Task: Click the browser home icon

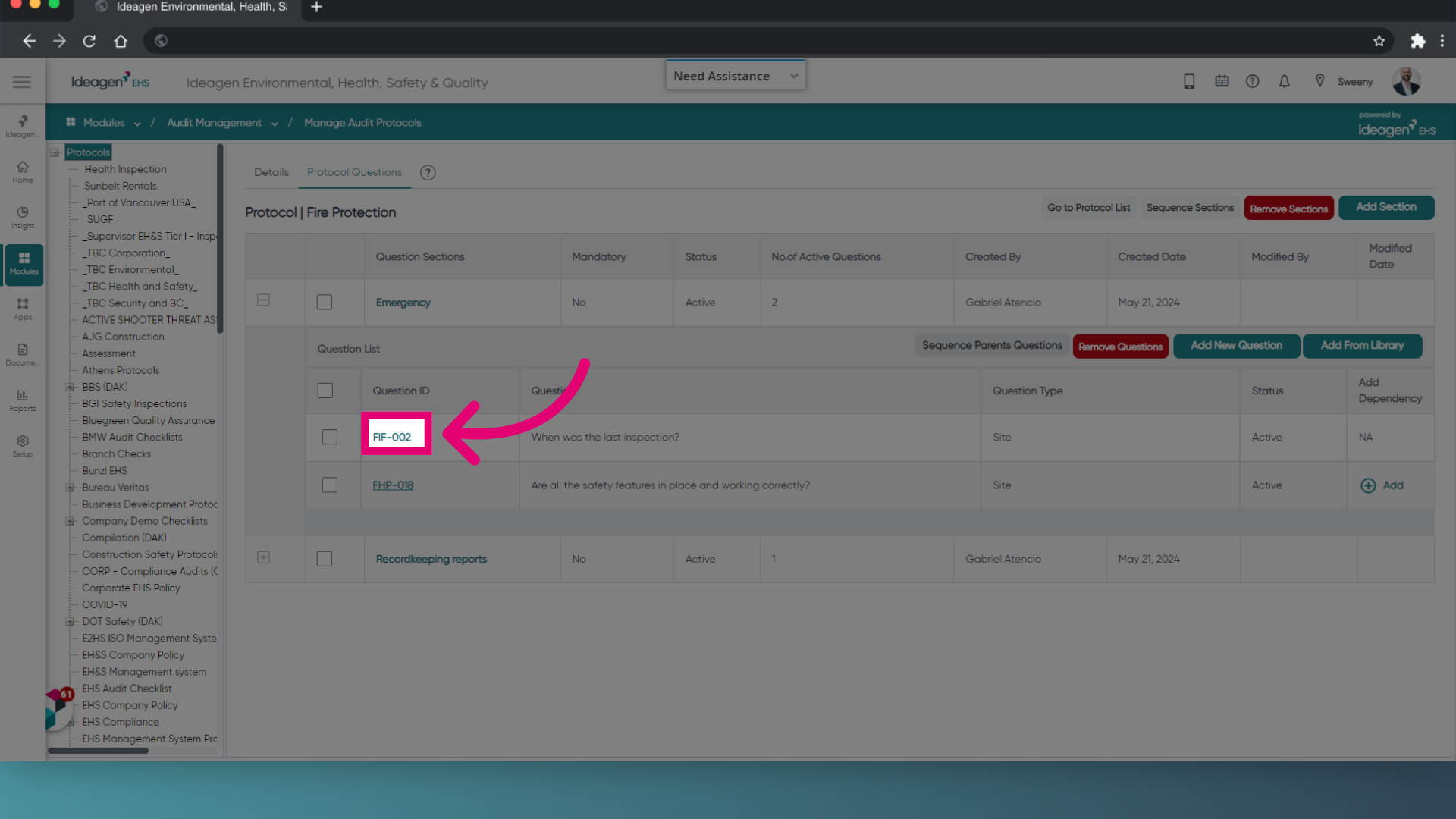Action: 121,41
